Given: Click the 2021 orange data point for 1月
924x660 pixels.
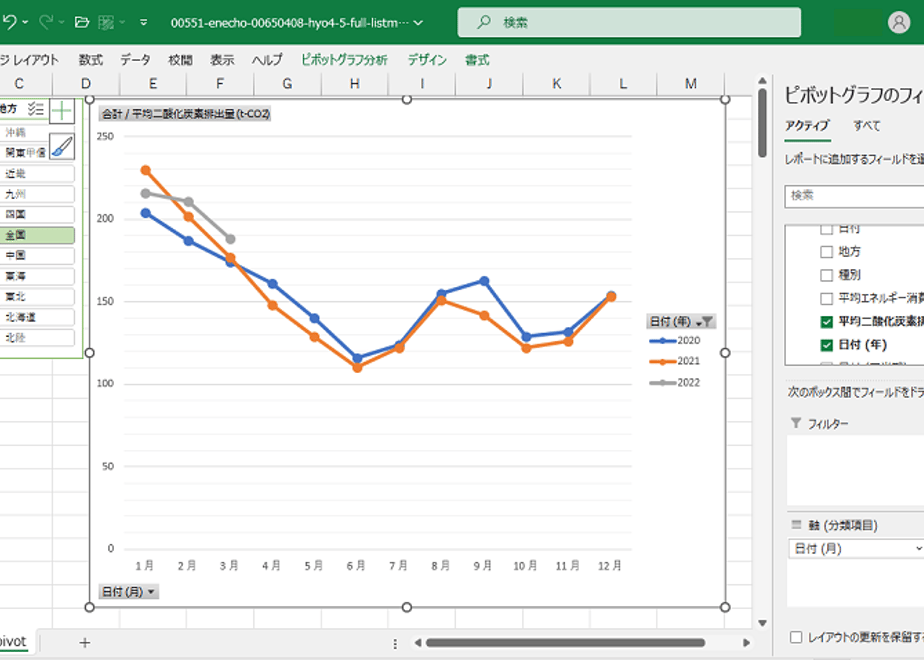Looking at the screenshot, I should [x=146, y=170].
